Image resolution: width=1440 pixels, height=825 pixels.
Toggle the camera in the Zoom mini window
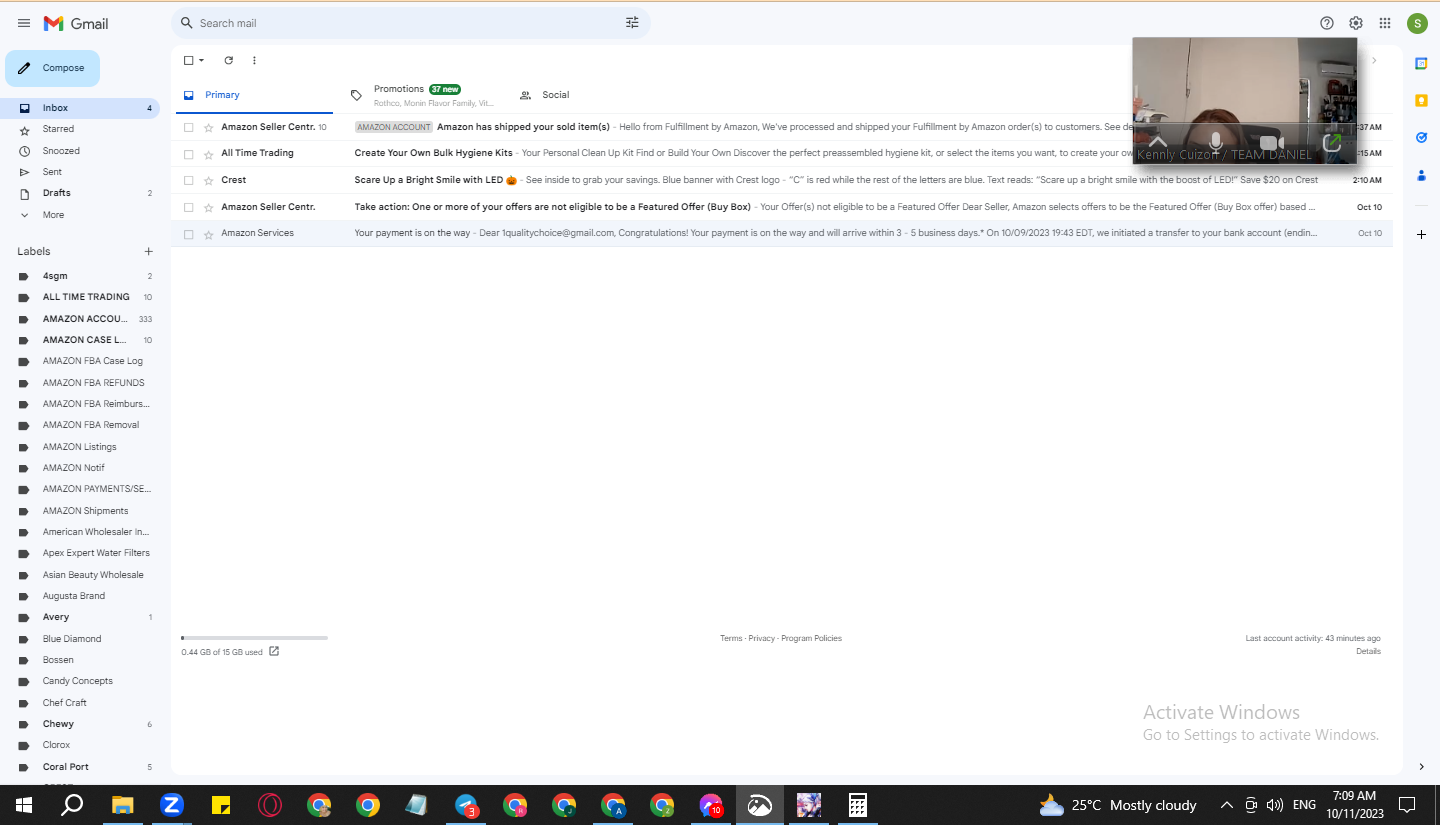tap(1271, 143)
